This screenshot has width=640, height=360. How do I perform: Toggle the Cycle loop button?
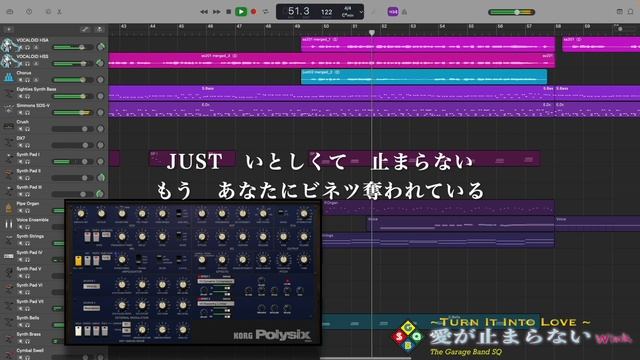point(266,12)
